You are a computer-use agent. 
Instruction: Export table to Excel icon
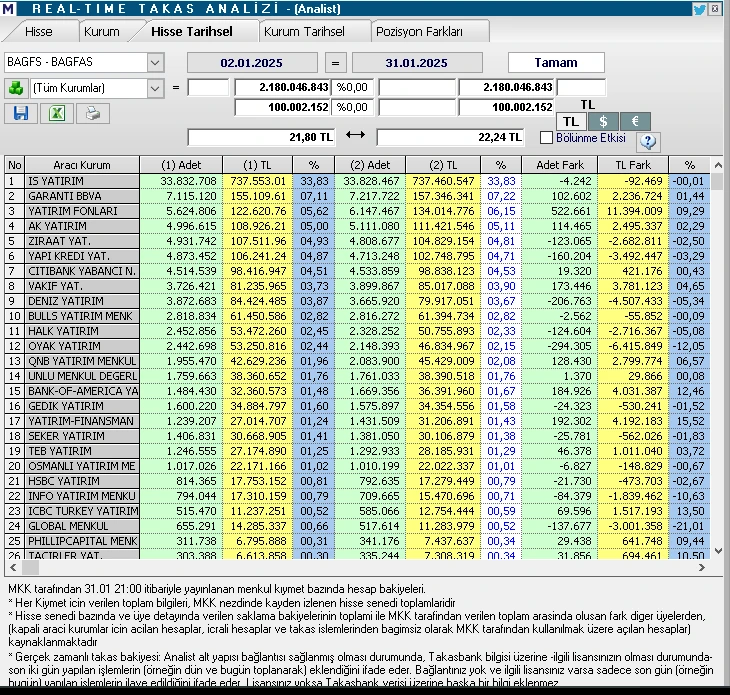point(57,114)
